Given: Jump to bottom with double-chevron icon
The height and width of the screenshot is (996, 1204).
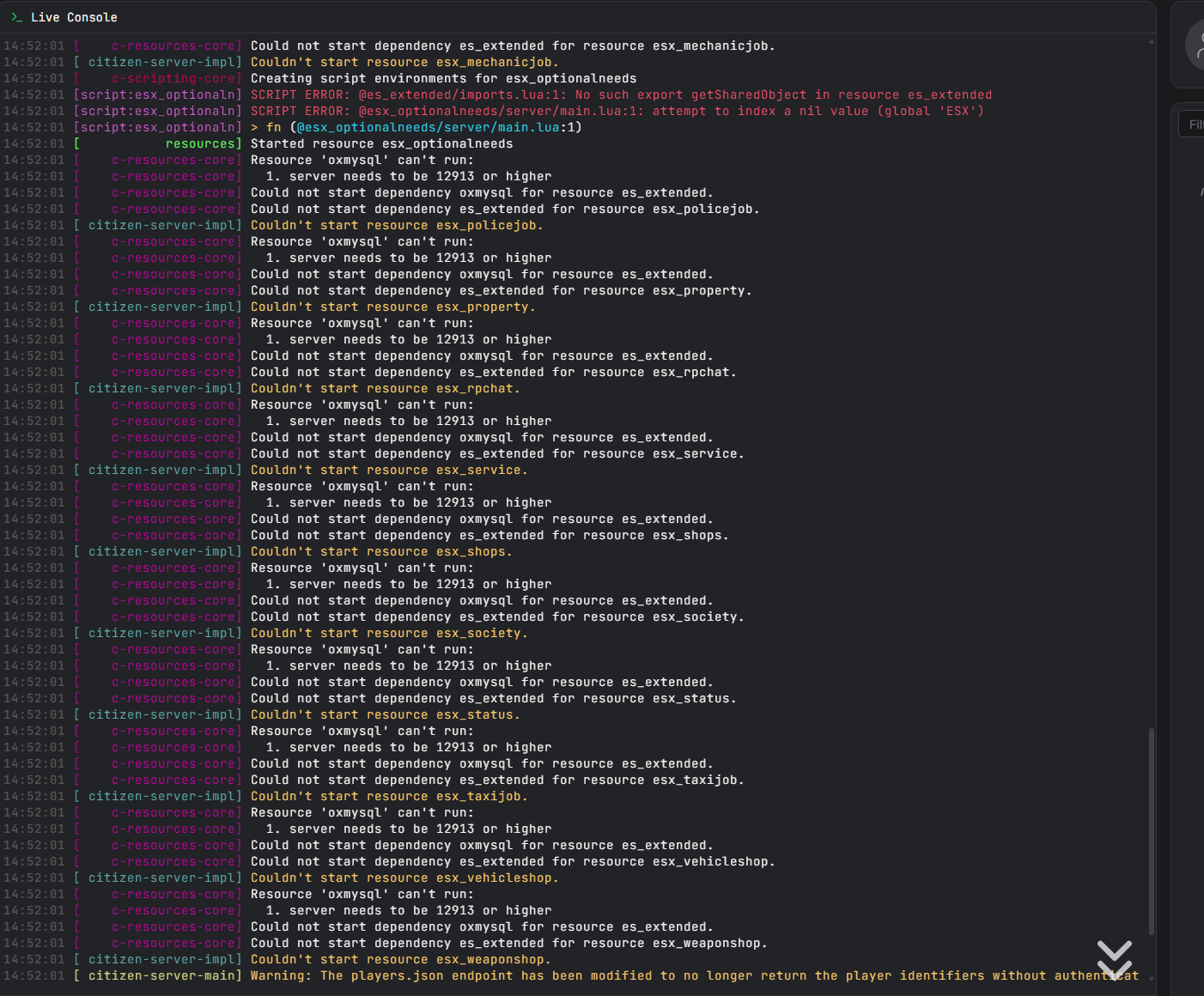Looking at the screenshot, I should click(x=1114, y=960).
